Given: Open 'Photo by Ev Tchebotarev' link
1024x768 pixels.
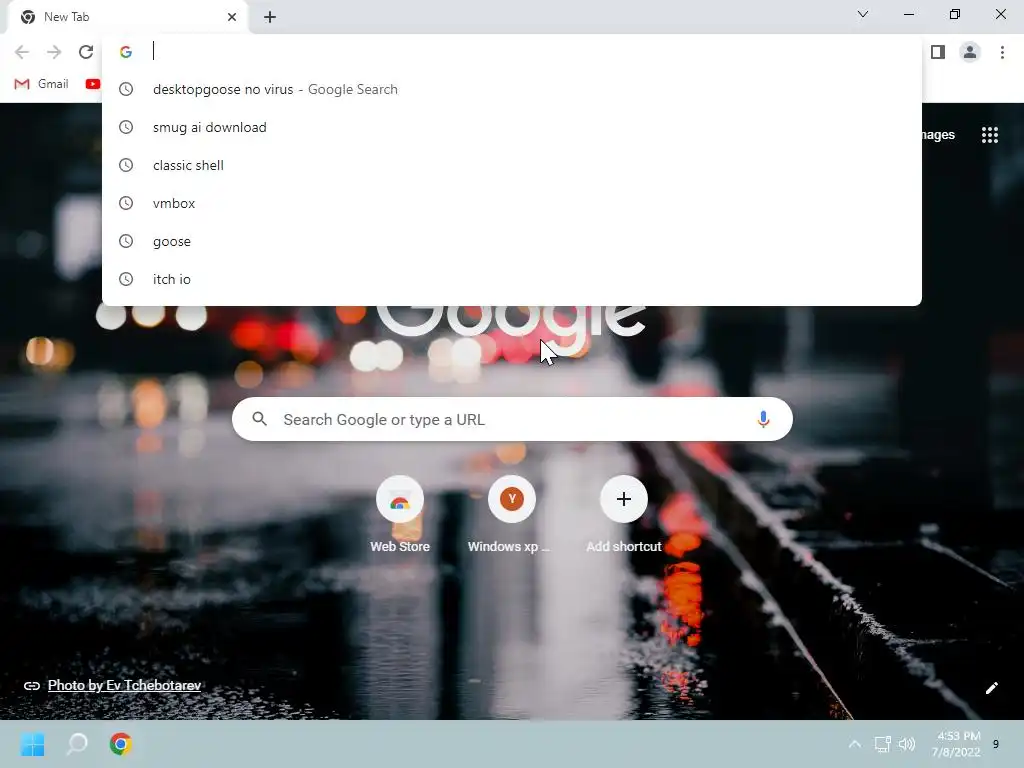Looking at the screenshot, I should tap(124, 686).
